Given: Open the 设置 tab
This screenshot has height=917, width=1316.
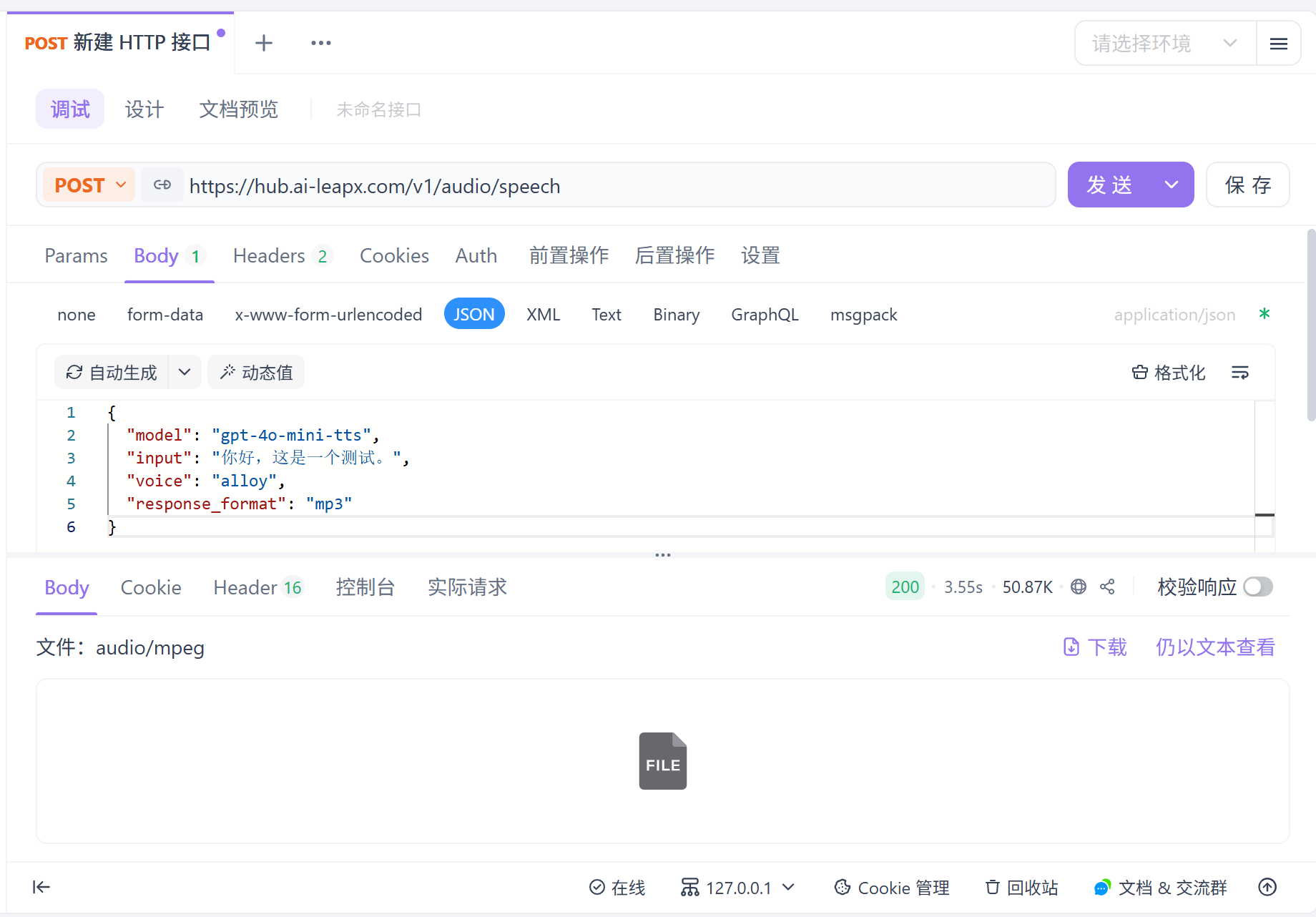Looking at the screenshot, I should (760, 256).
